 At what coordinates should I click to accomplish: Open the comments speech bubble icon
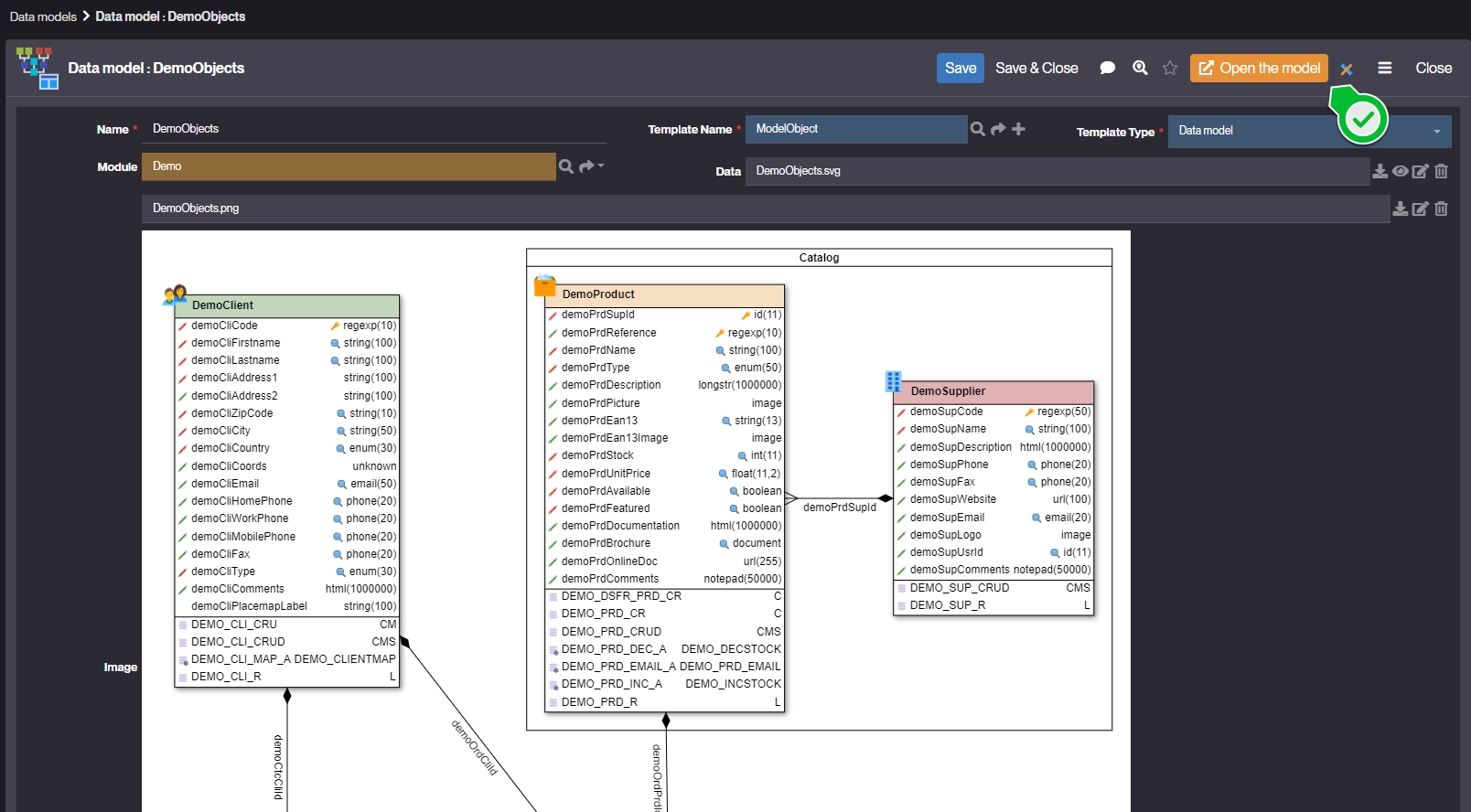click(x=1107, y=68)
